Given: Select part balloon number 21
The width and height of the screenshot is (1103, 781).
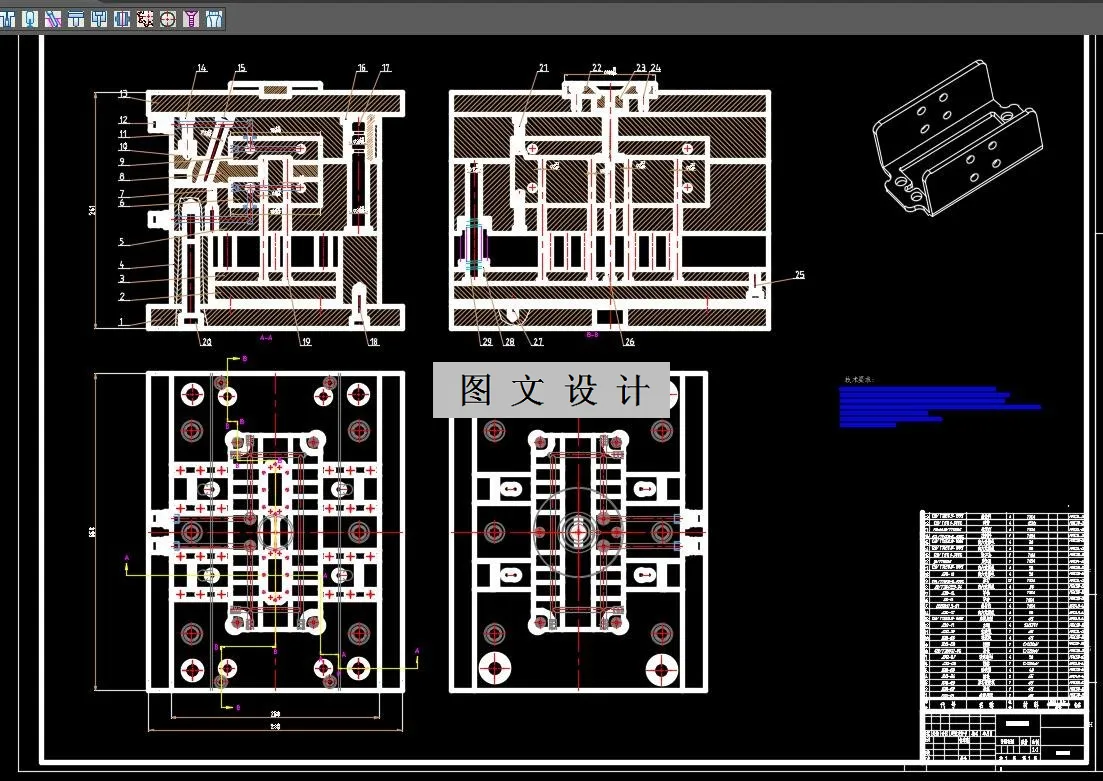Looking at the screenshot, I should [x=544, y=68].
